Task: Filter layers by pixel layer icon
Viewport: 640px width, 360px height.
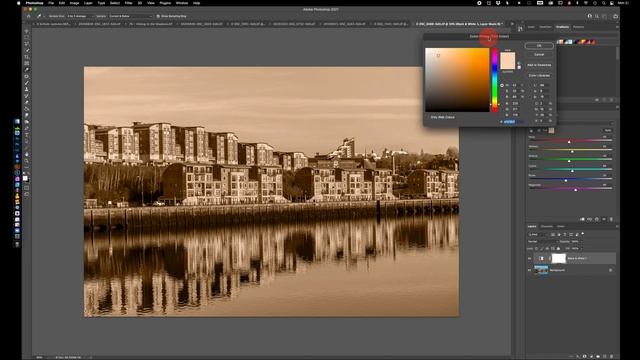Action: 553,234
